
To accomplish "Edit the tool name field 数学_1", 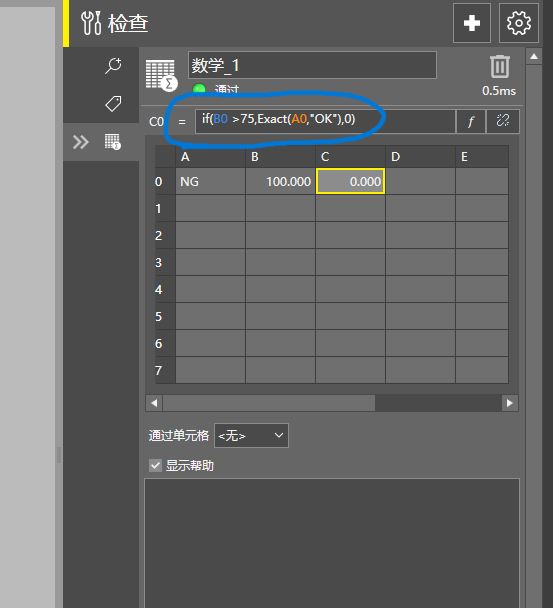I will 312,65.
